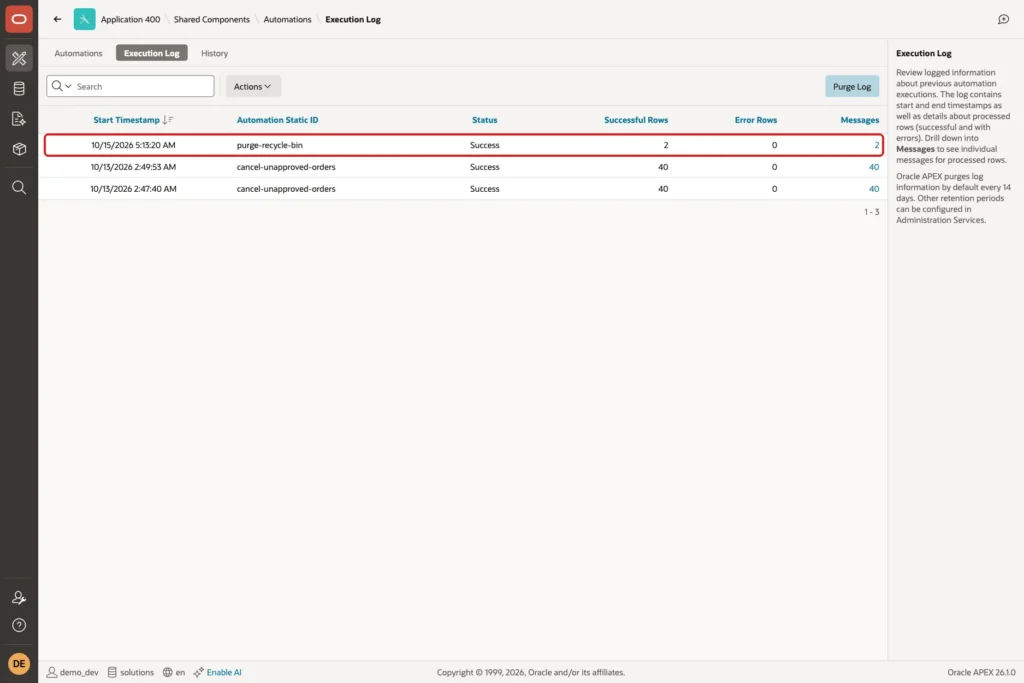Click cancel-unapproved-orders in 2:47:40 AM row
Image resolution: width=1024 pixels, height=683 pixels.
286,189
